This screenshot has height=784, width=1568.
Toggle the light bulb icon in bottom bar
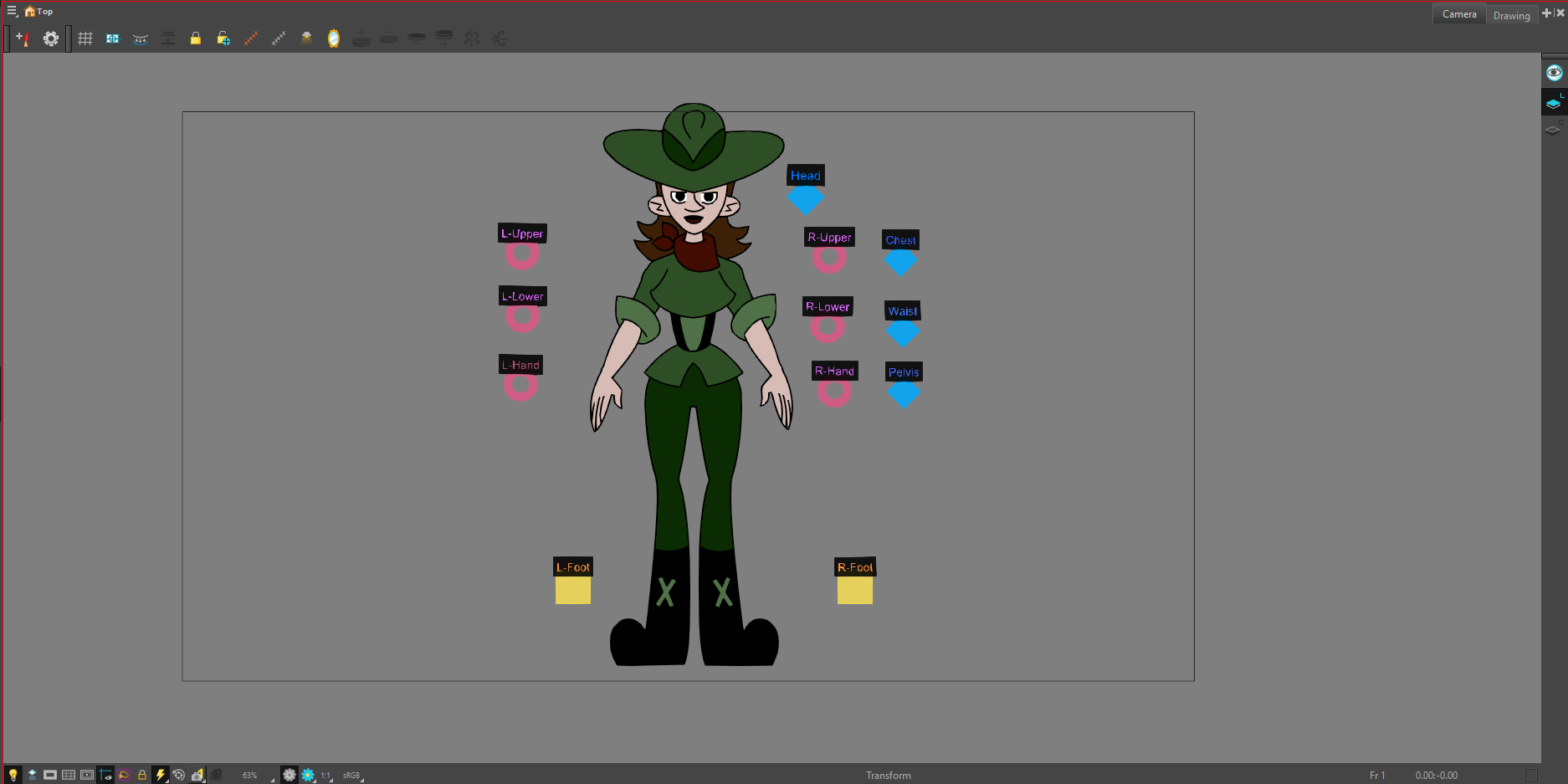pos(13,775)
